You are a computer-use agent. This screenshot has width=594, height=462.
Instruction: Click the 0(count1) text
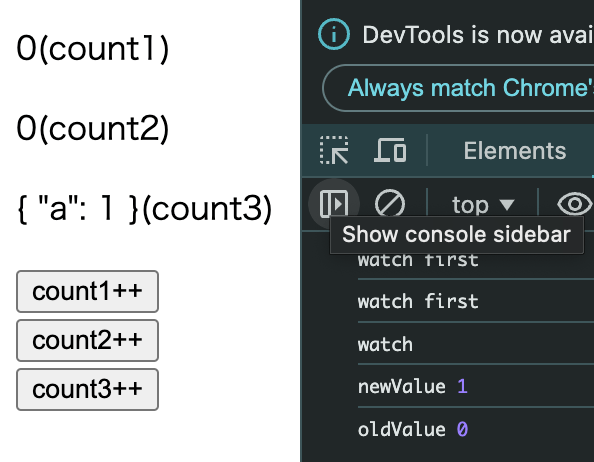93,48
